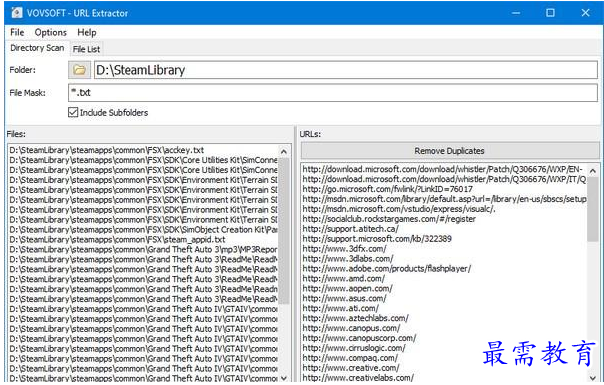Click the URLs list scrollbar thumb
The width and height of the screenshot is (604, 385).
tap(593, 208)
